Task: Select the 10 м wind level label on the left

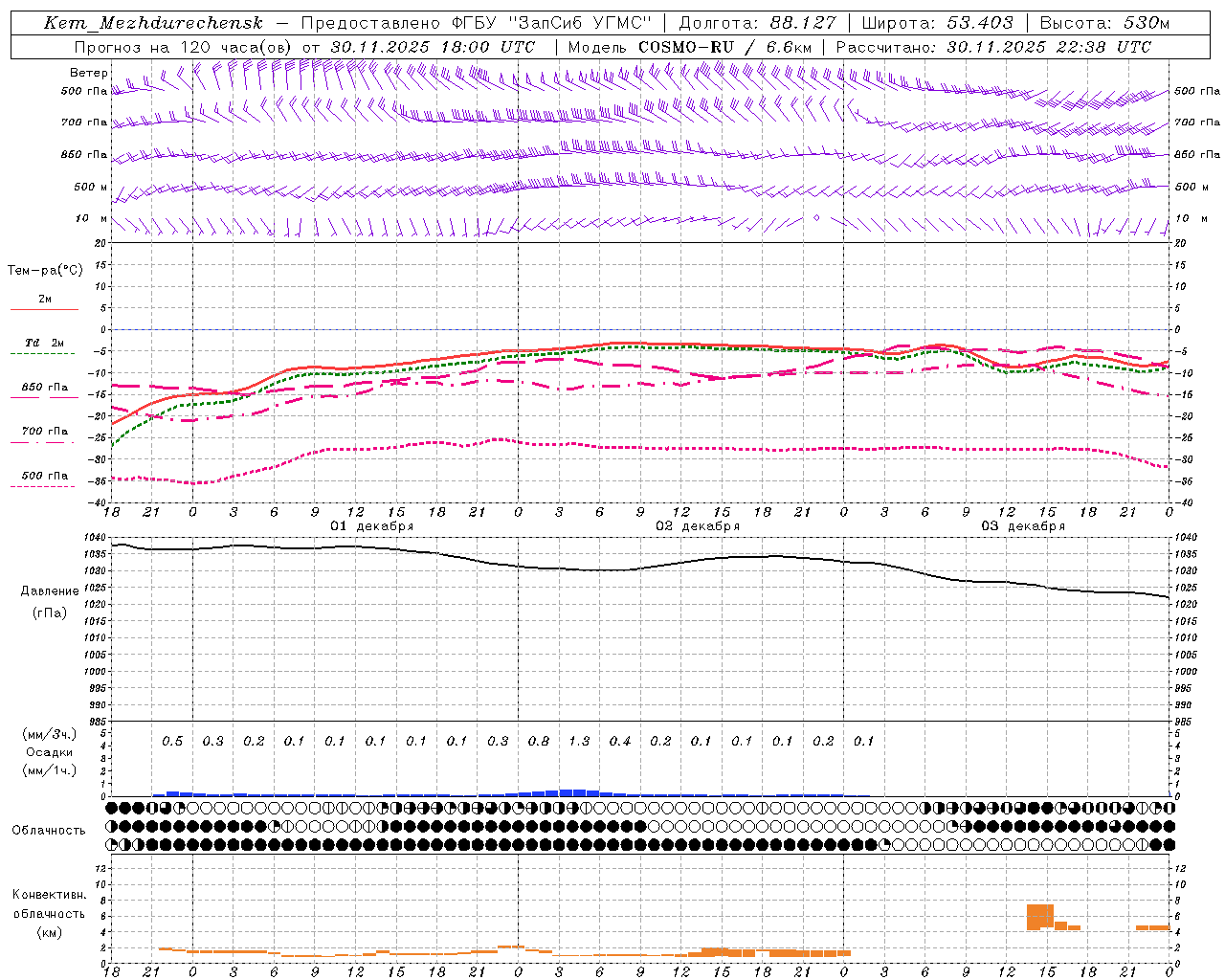Action: click(x=91, y=219)
